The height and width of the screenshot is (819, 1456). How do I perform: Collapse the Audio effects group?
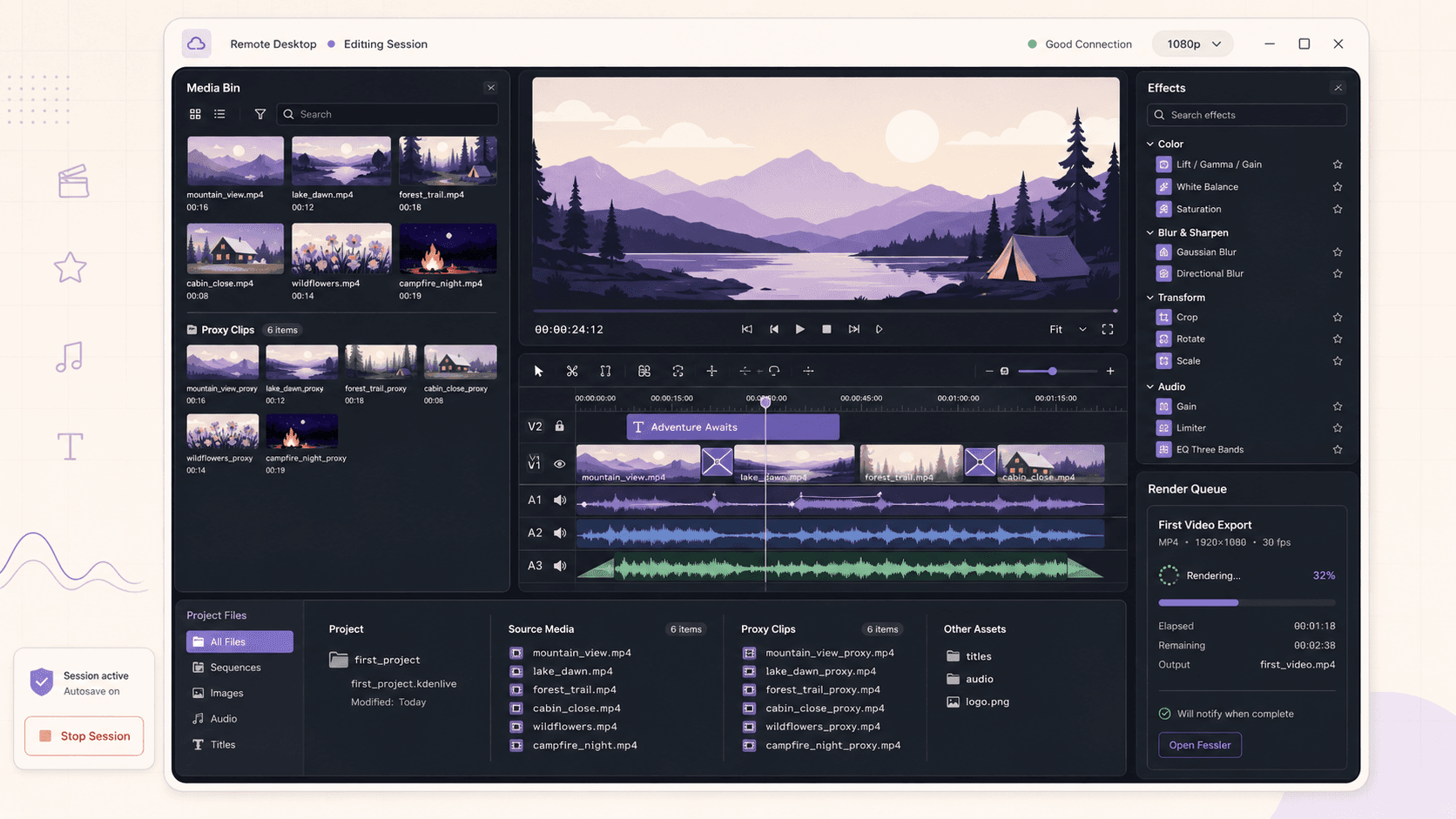tap(1150, 386)
